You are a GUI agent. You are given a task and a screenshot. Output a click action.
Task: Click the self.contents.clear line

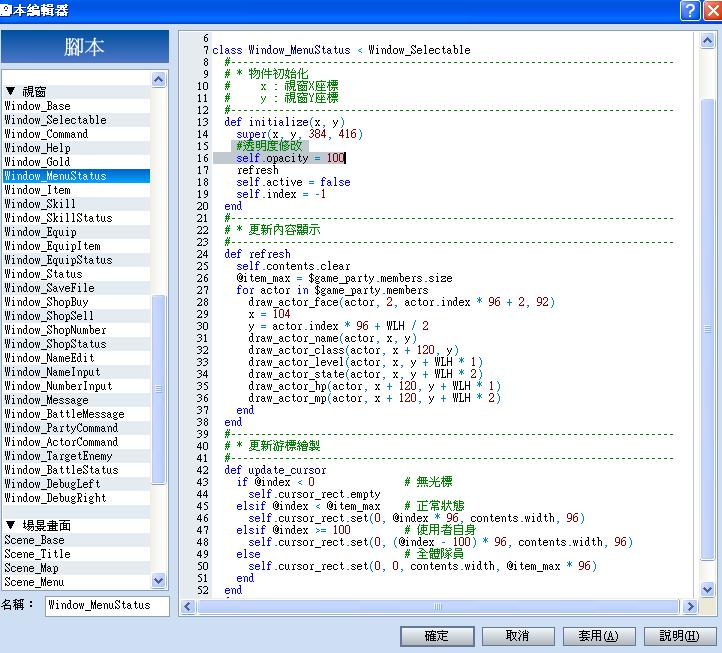point(293,266)
